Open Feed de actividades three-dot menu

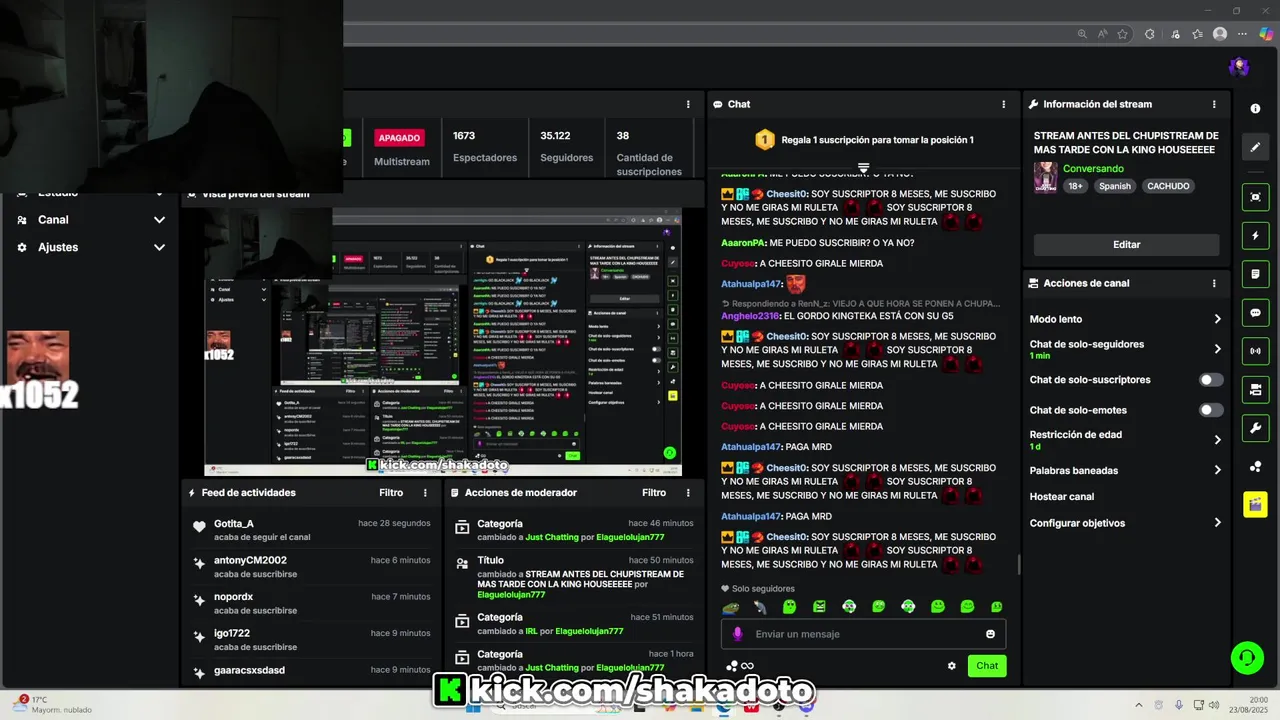425,493
